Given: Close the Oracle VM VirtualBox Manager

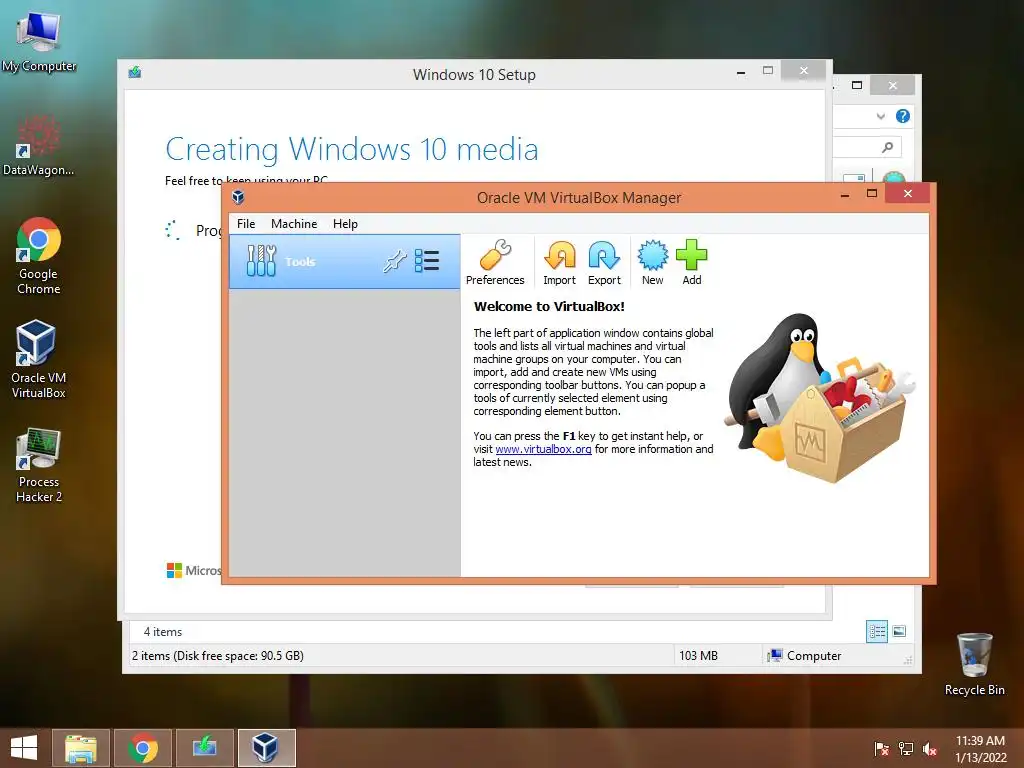Looking at the screenshot, I should 908,193.
